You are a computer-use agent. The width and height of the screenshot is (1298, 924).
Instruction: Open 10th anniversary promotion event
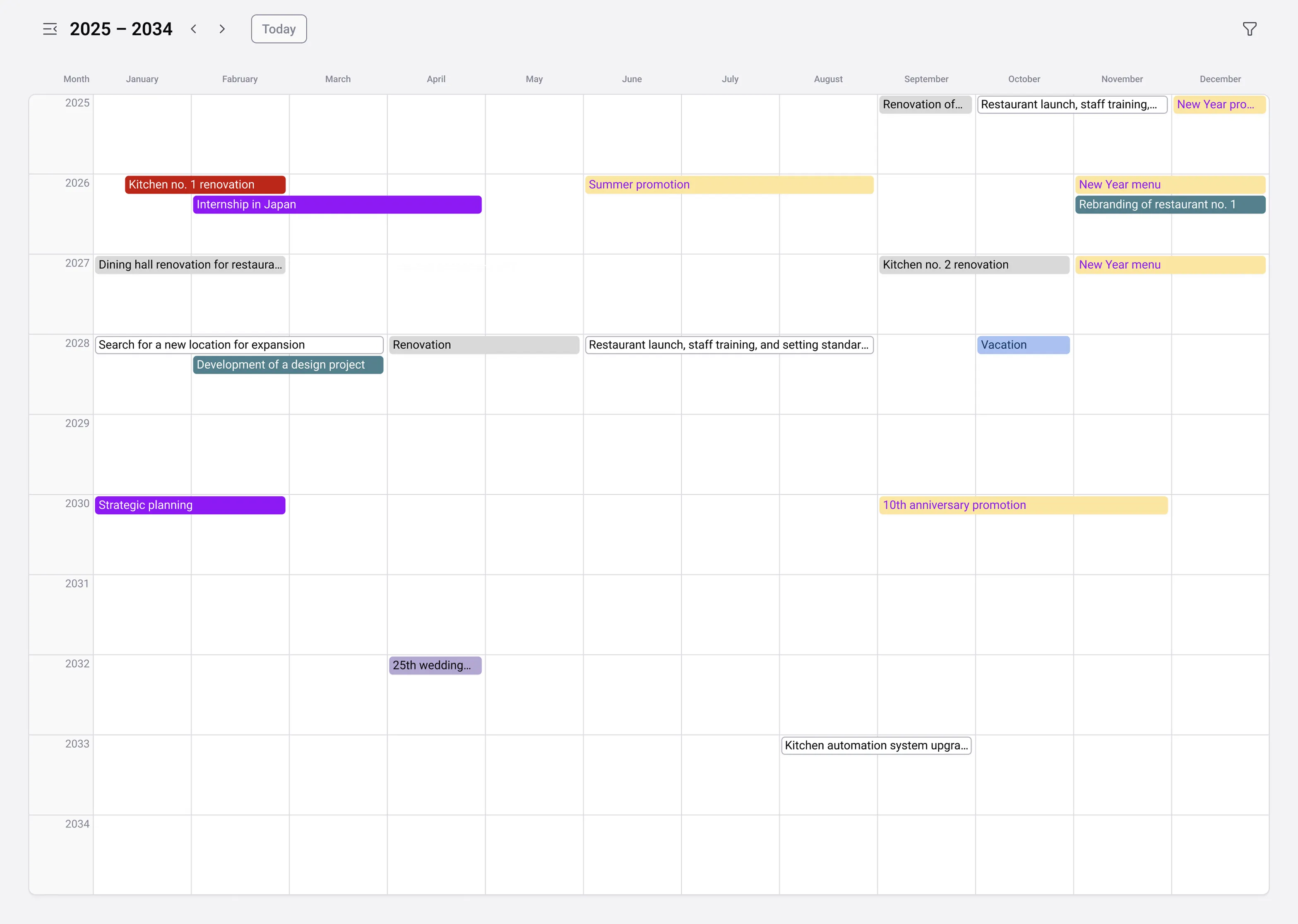(x=1023, y=505)
